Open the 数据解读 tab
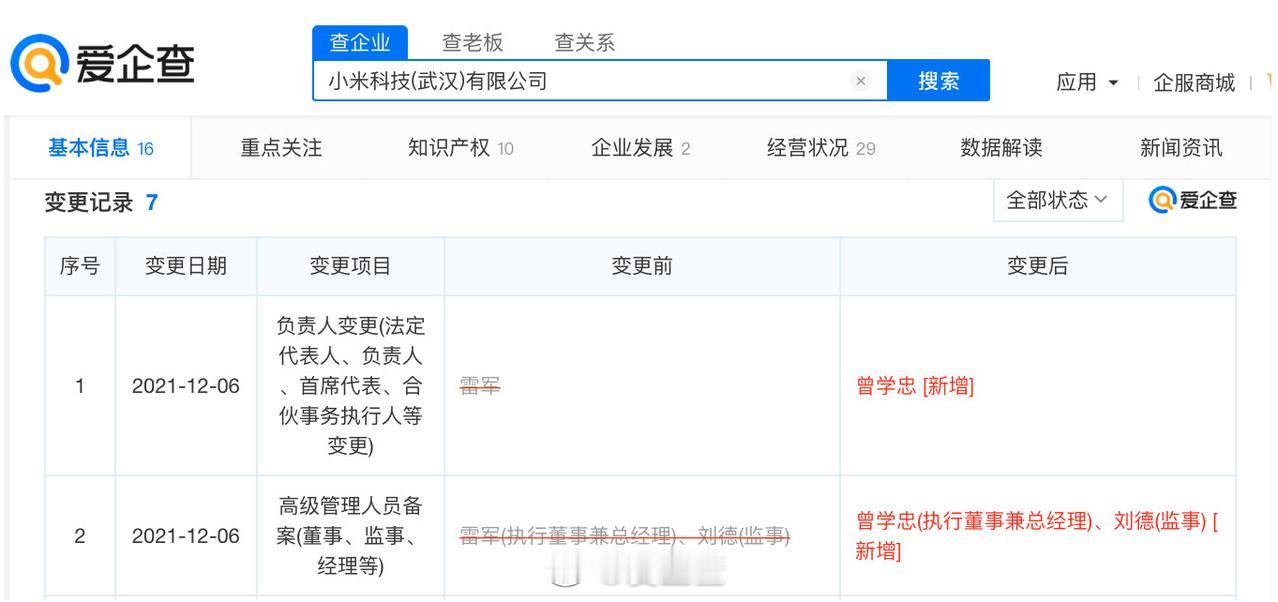Viewport: 1278px width, 602px height. click(1001, 148)
